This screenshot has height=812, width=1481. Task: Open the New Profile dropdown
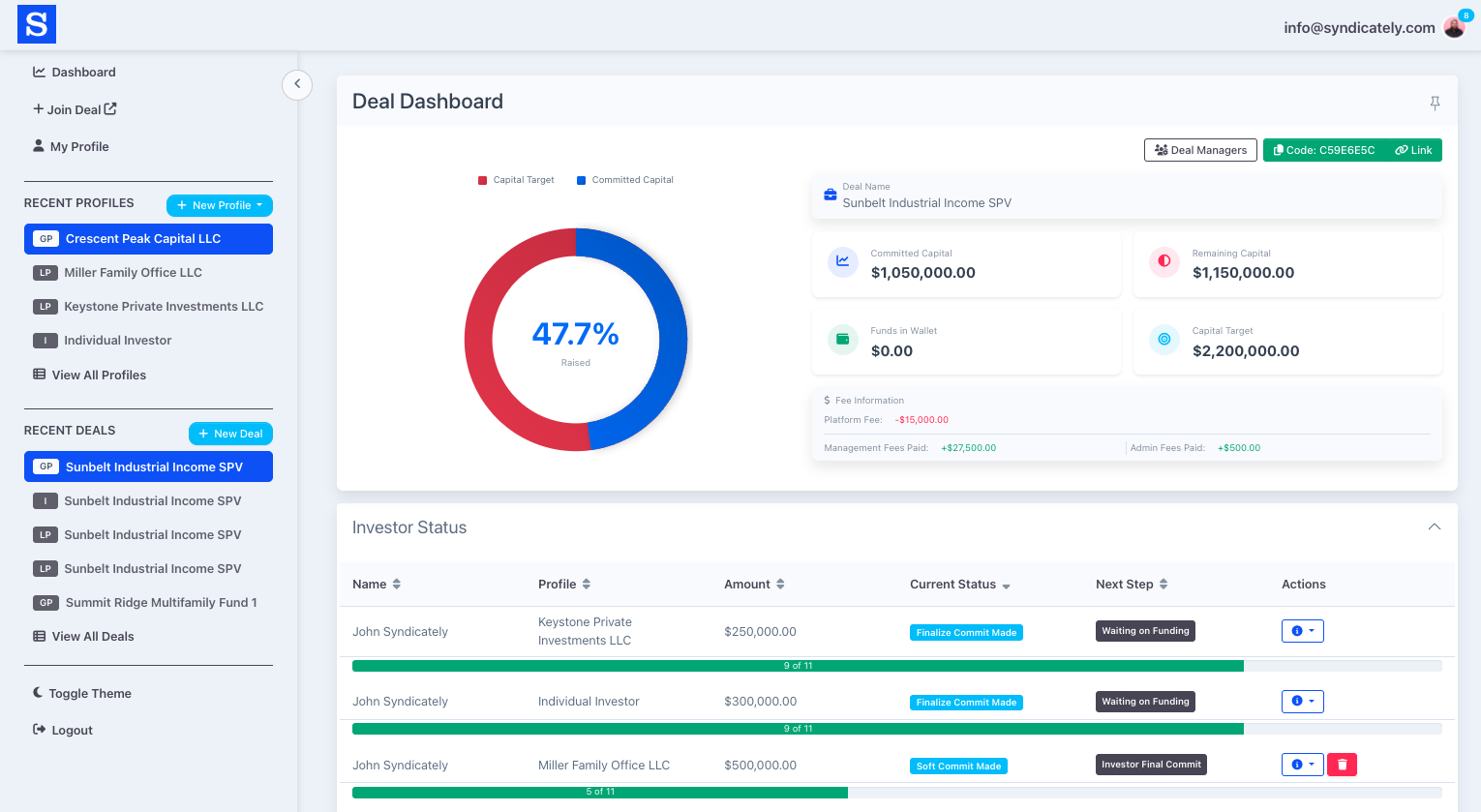[x=220, y=205]
